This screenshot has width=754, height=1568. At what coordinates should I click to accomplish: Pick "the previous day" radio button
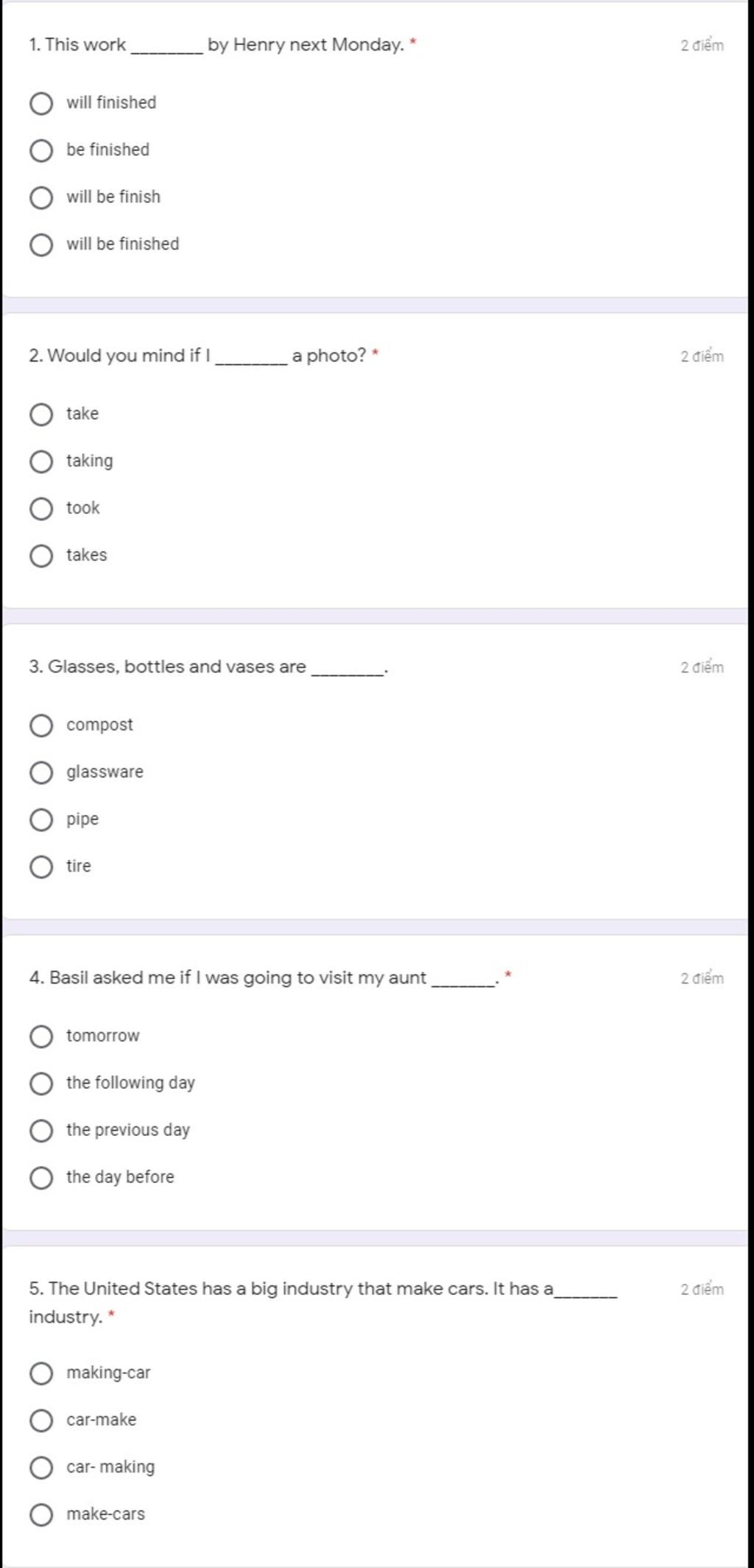tap(41, 1131)
